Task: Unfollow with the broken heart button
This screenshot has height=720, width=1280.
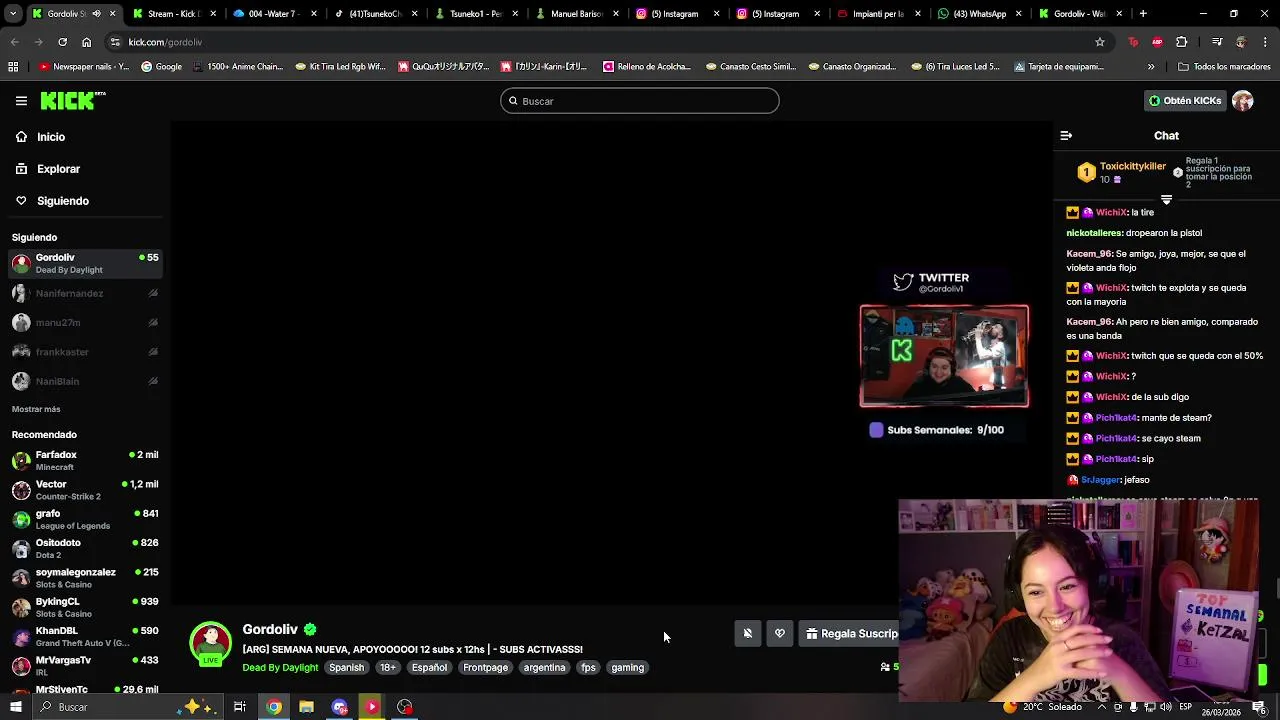Action: 780,633
